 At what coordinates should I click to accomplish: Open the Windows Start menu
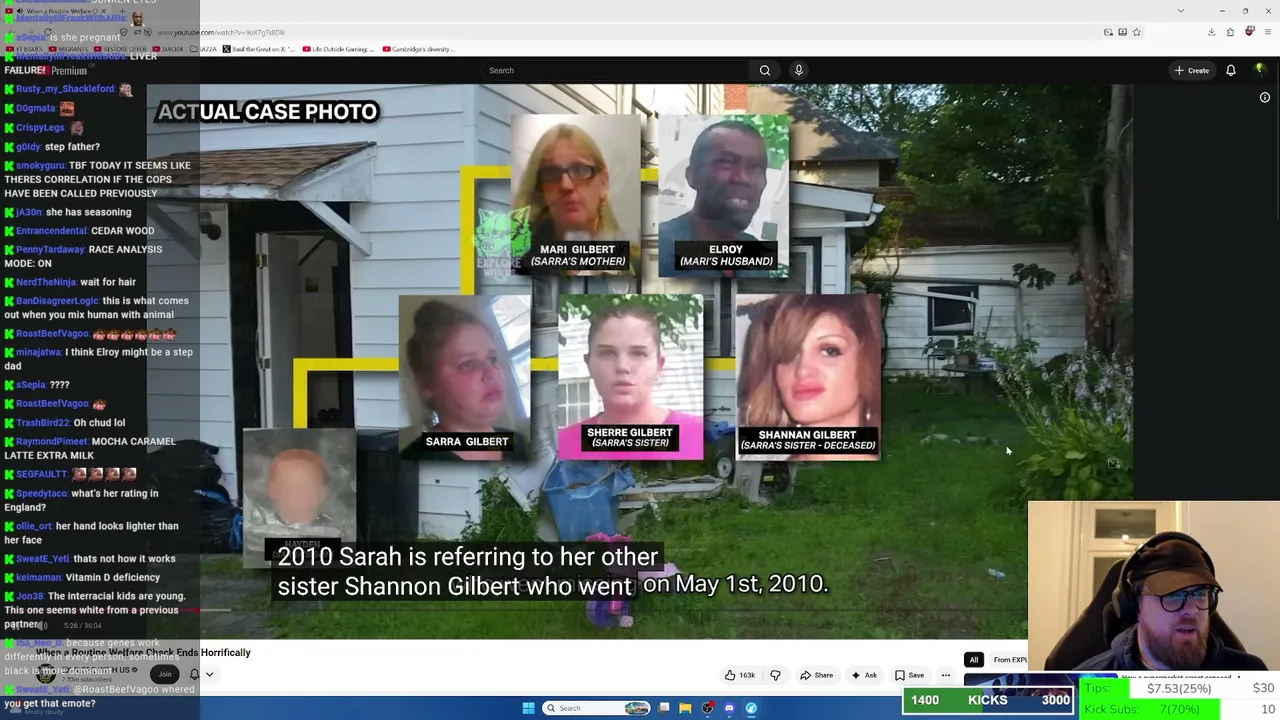pyautogui.click(x=528, y=708)
